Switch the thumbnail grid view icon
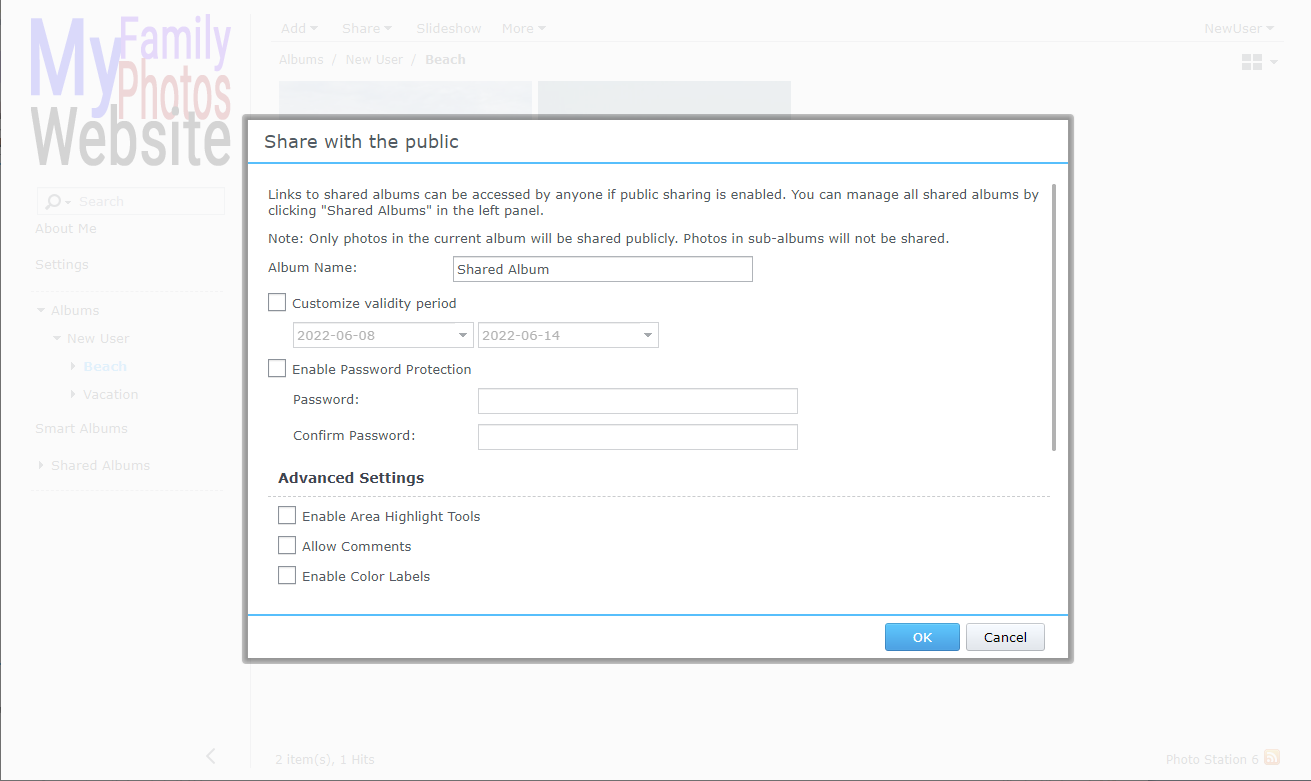The image size is (1311, 781). 1251,62
